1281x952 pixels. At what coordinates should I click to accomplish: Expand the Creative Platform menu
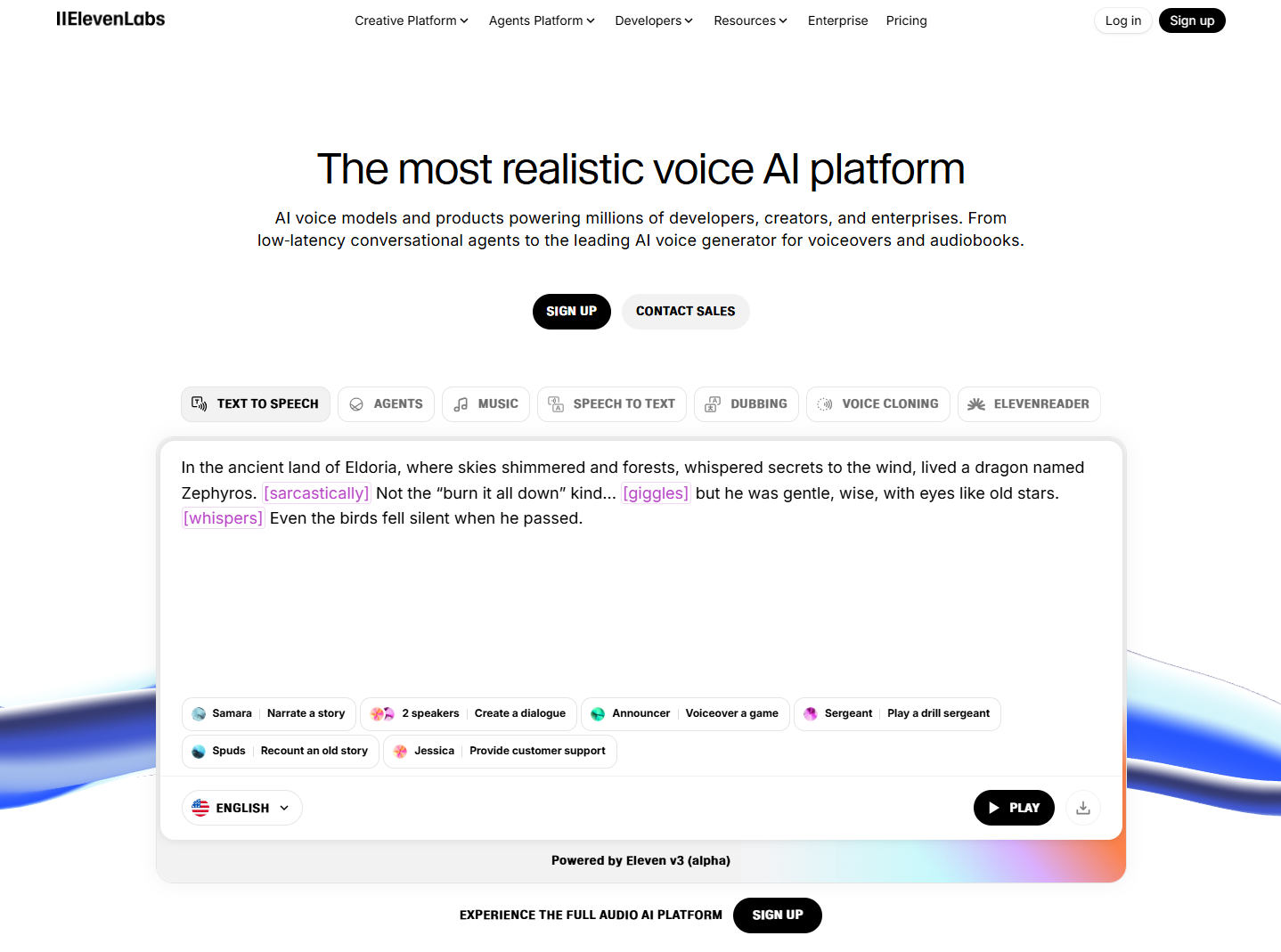pyautogui.click(x=411, y=20)
